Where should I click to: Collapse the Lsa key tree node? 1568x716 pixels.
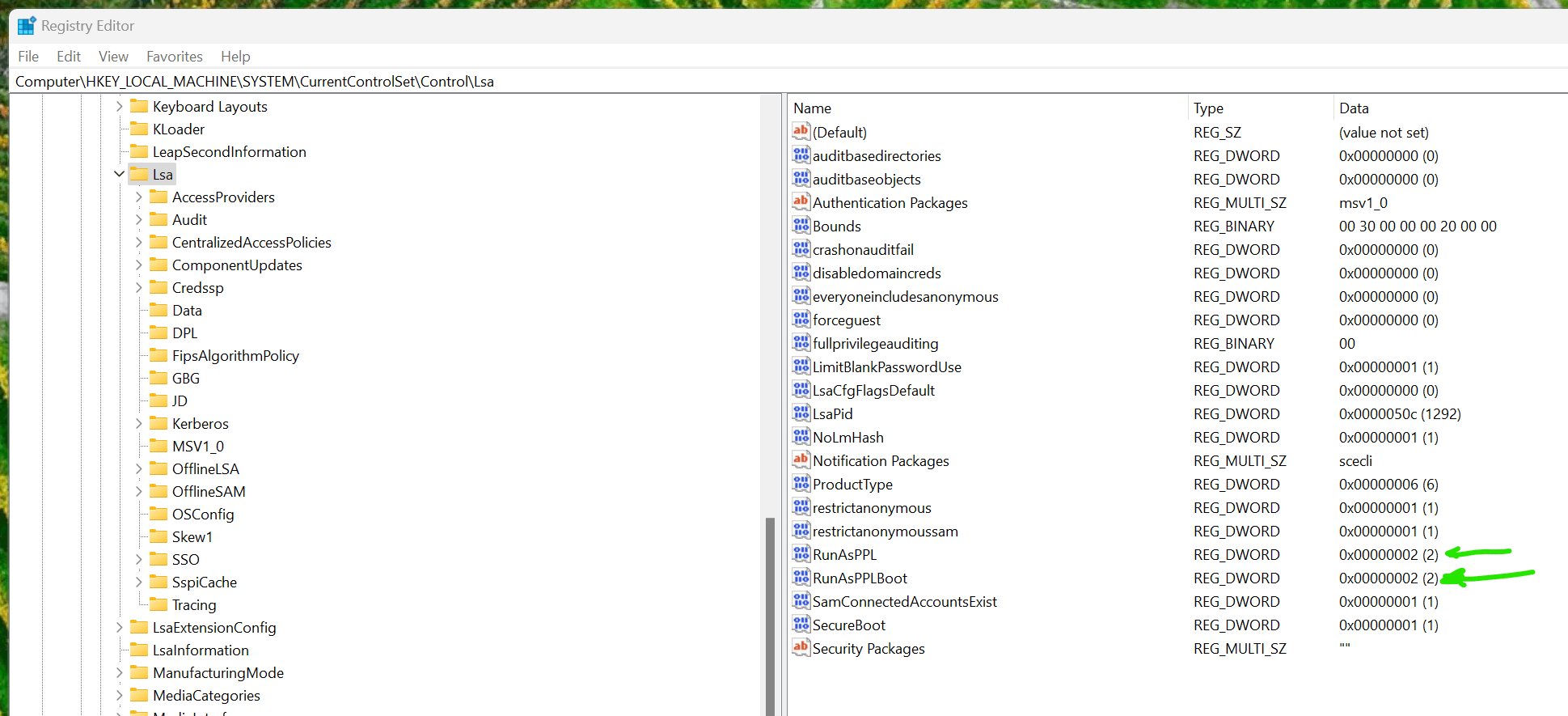[120, 174]
